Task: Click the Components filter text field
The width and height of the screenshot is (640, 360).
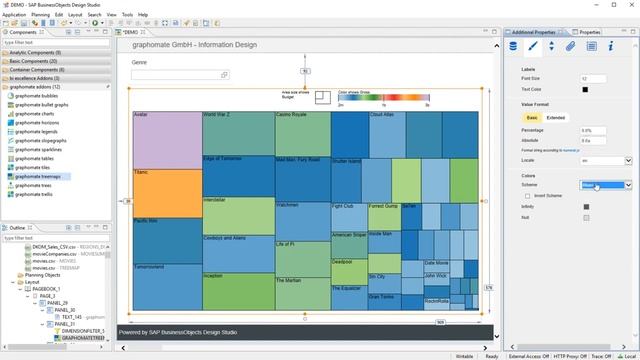Action: pos(56,42)
